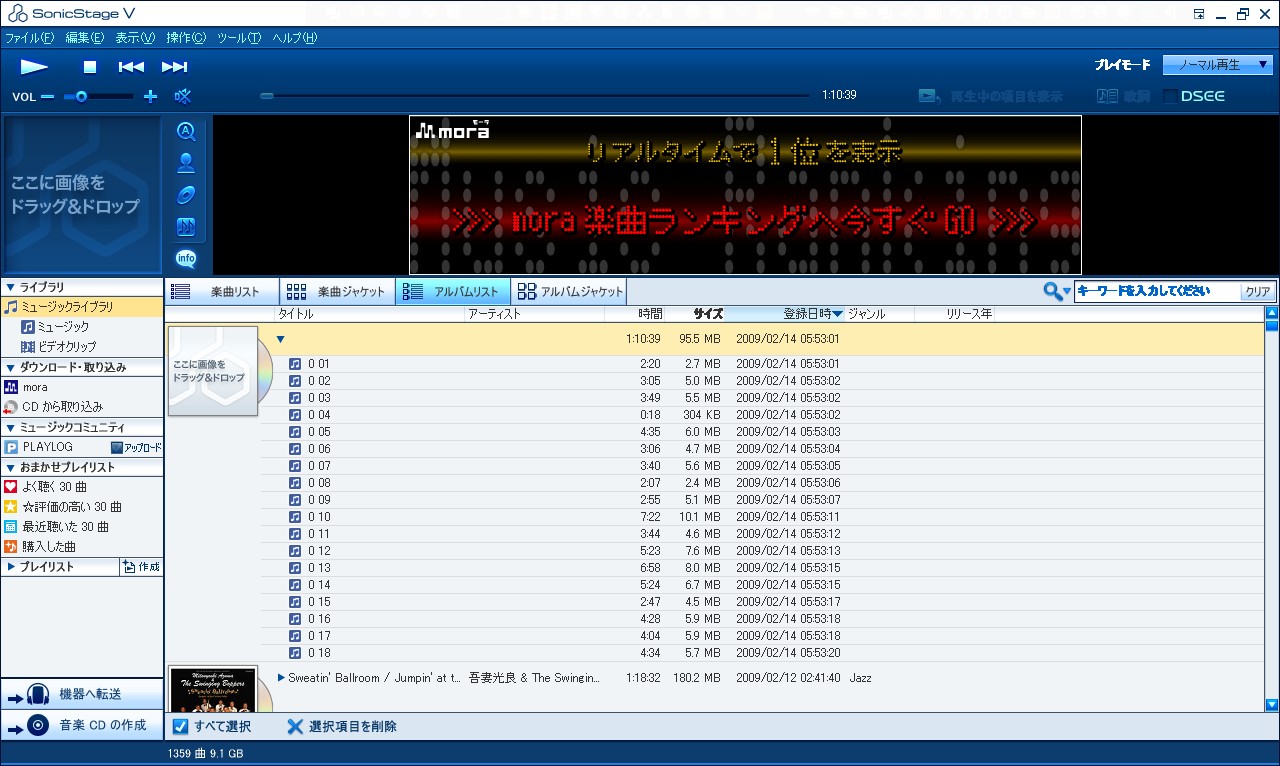Image resolution: width=1280 pixels, height=766 pixels.
Task: Focus the keyword search field
Action: (x=1157, y=292)
